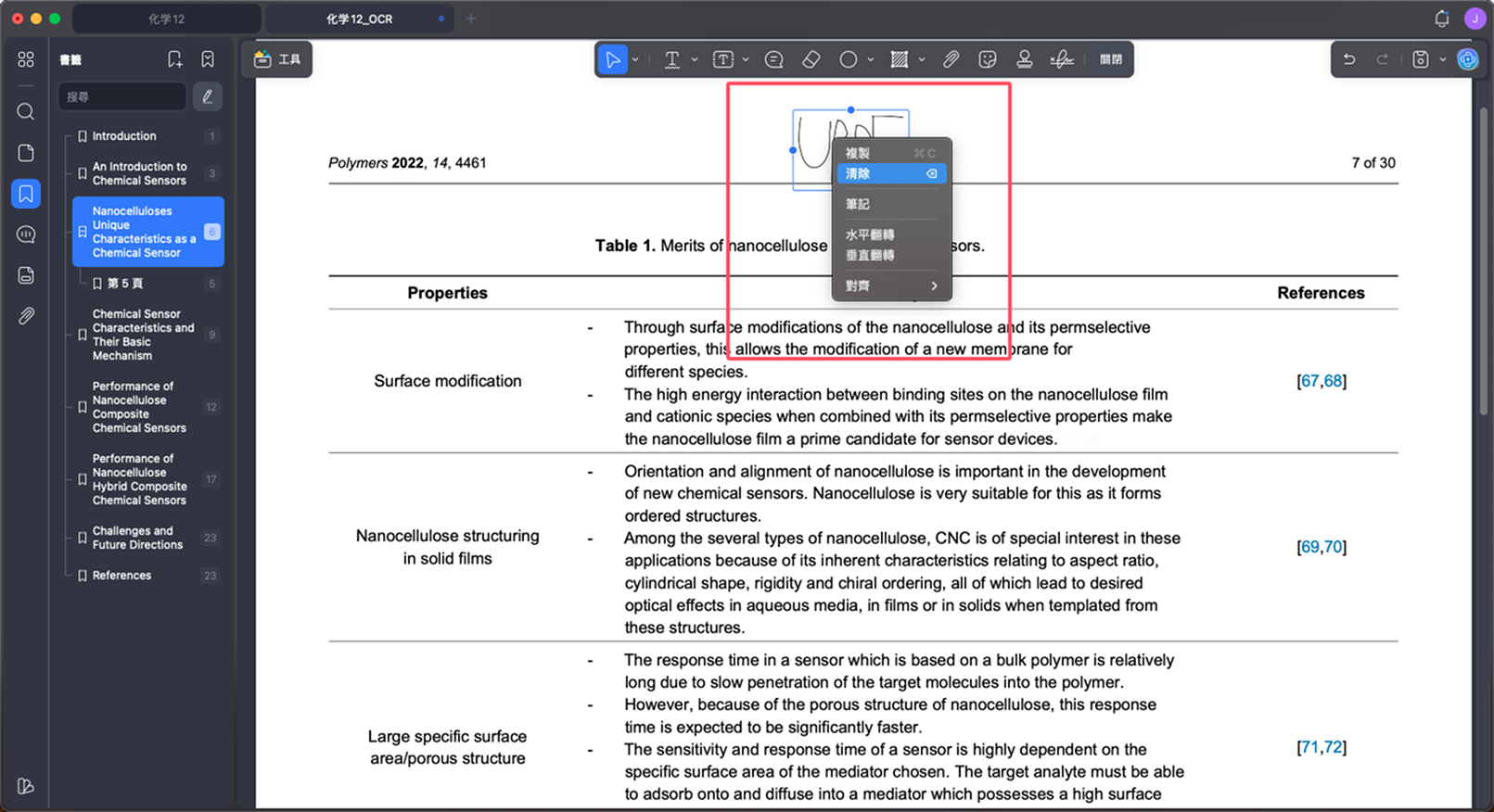Undo the last action

(x=1349, y=59)
